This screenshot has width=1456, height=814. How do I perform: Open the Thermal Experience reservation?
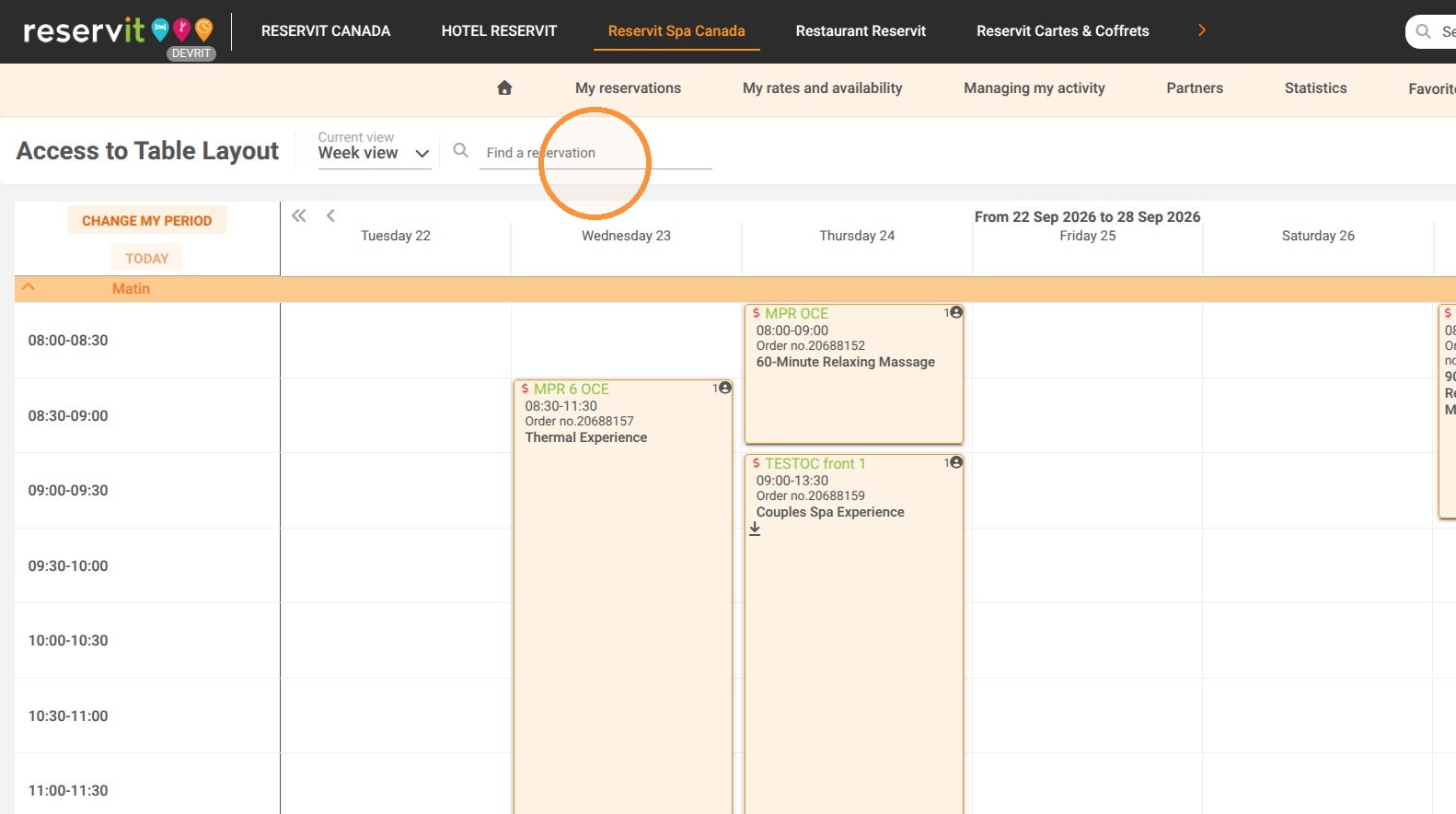tap(623, 597)
